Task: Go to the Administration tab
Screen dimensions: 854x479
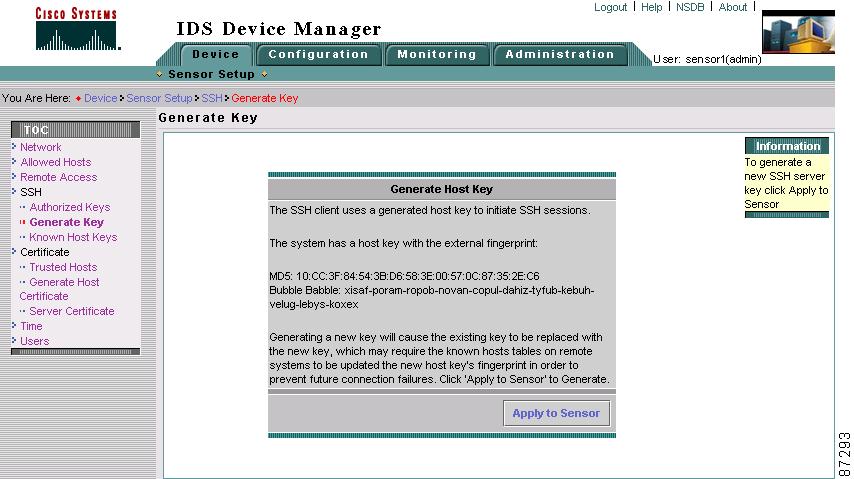Action: point(560,54)
